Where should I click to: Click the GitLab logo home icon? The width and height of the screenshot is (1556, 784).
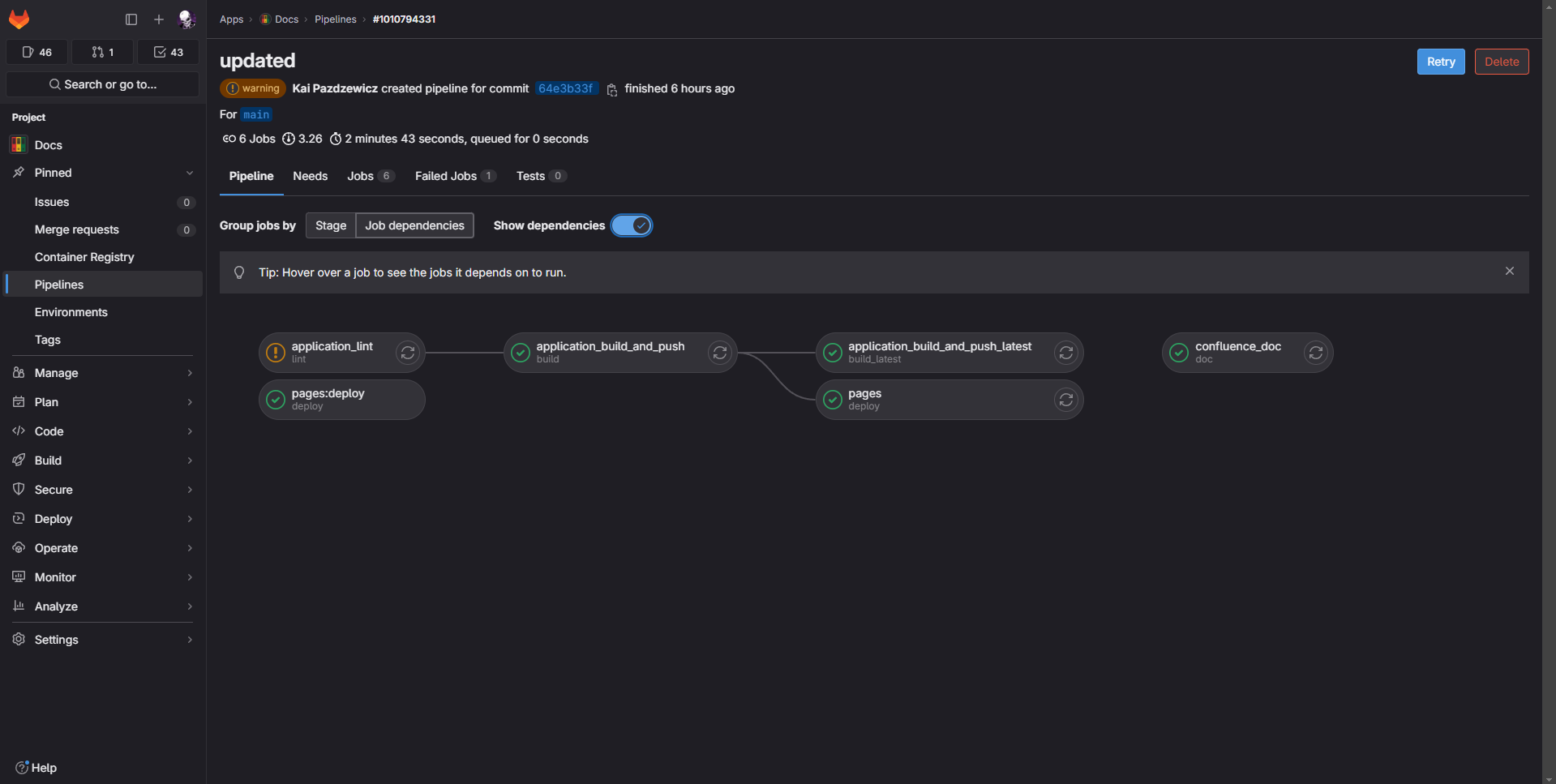[x=19, y=19]
